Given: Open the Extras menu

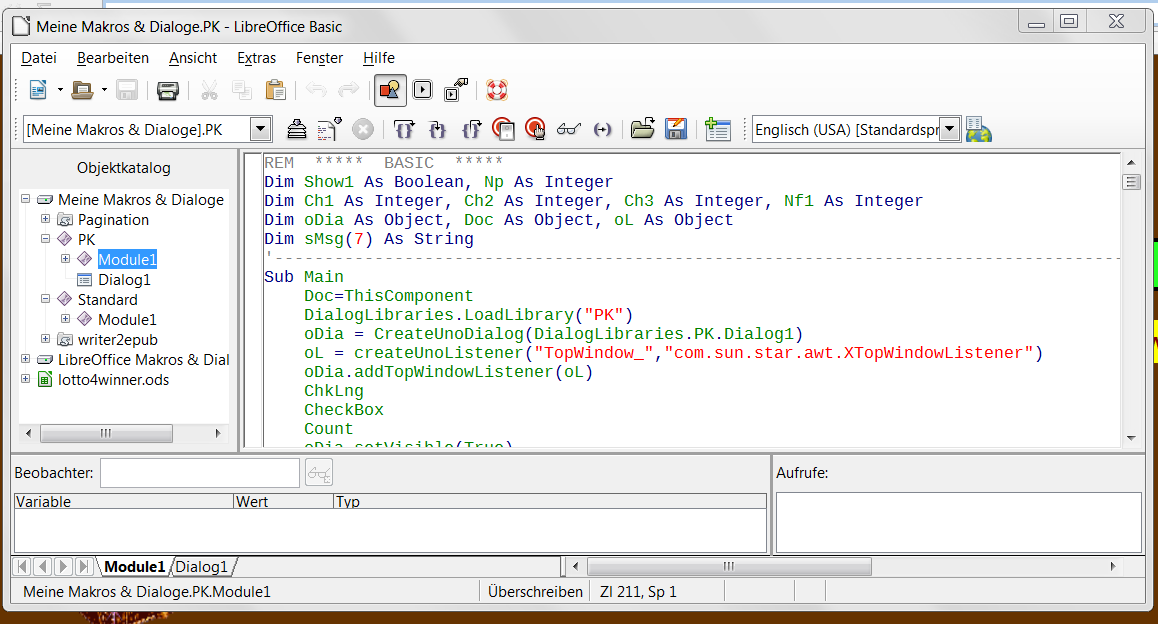Looking at the screenshot, I should coord(256,58).
